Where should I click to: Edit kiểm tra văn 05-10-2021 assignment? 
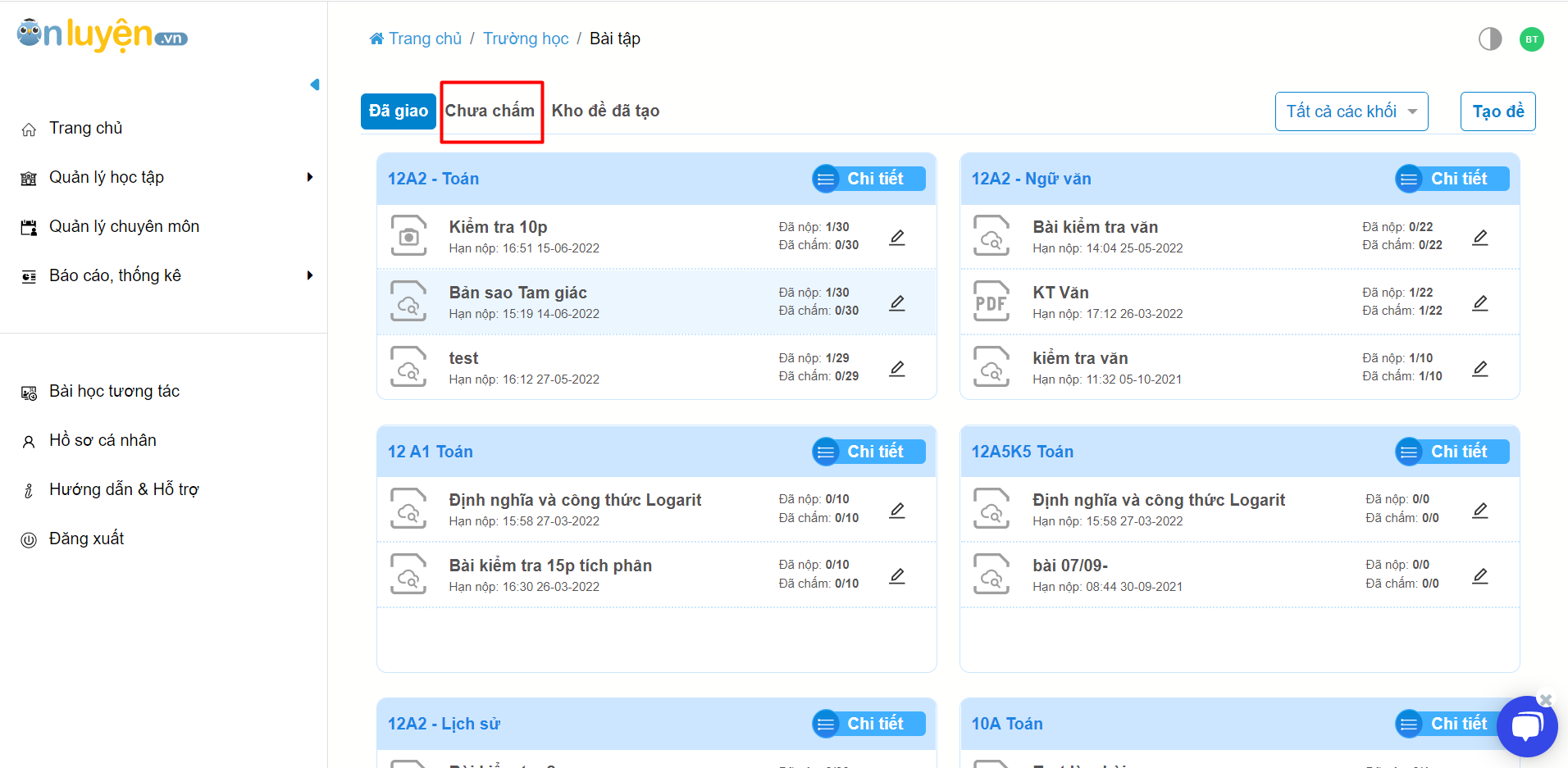click(1480, 369)
